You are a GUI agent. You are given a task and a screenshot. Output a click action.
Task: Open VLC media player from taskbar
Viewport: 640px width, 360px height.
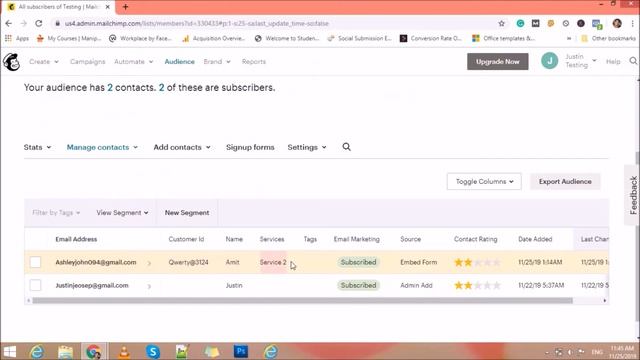[x=124, y=351]
